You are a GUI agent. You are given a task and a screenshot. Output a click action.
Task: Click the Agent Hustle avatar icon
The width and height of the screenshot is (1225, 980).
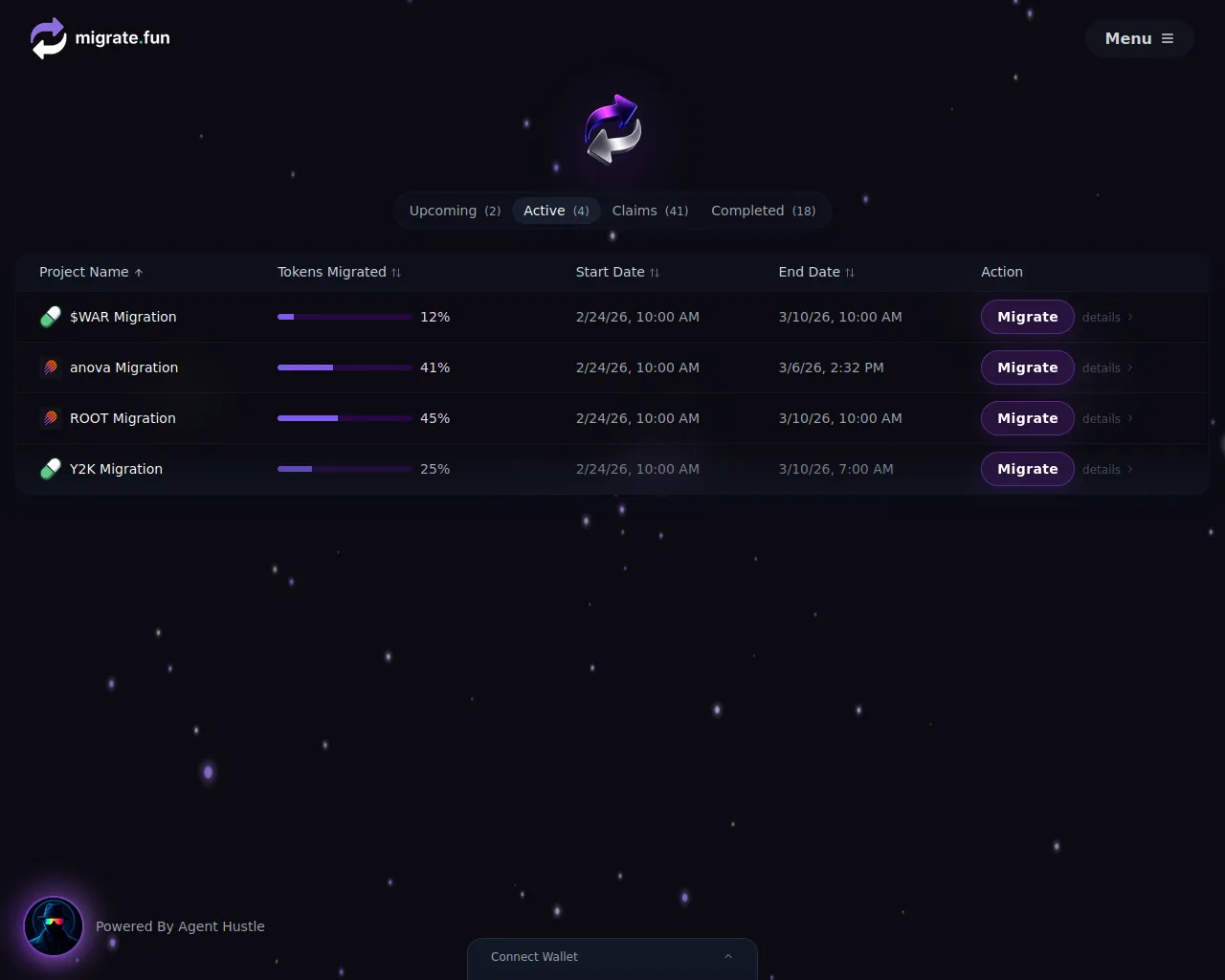coord(54,926)
